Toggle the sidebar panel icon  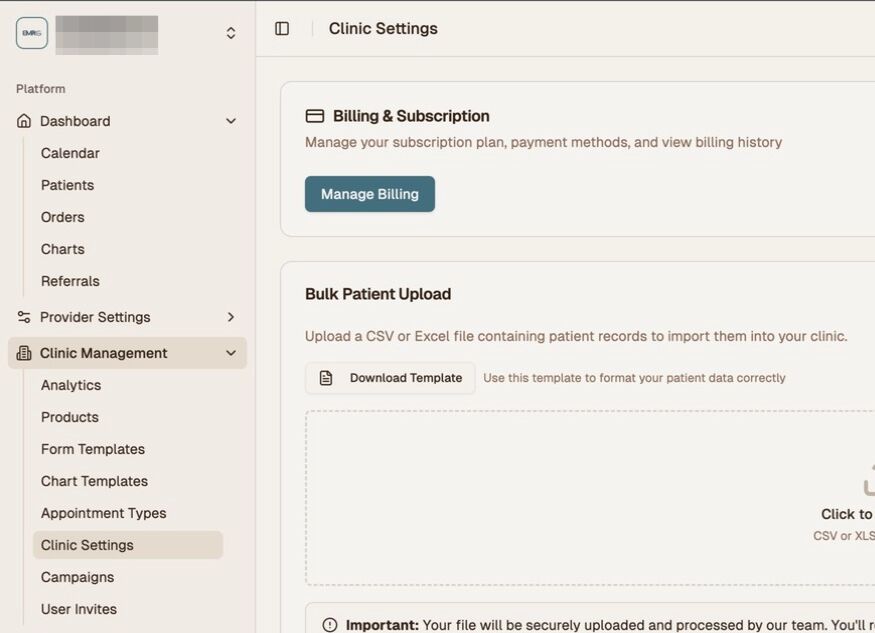coord(282,29)
